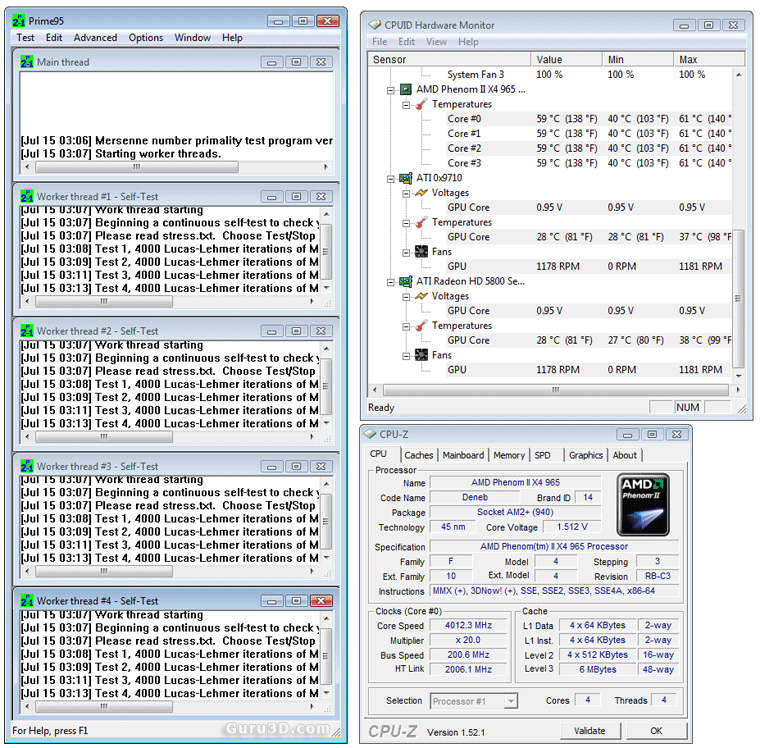Collapse Fans under ATI 0x9710
The image size is (760, 748).
(x=406, y=253)
